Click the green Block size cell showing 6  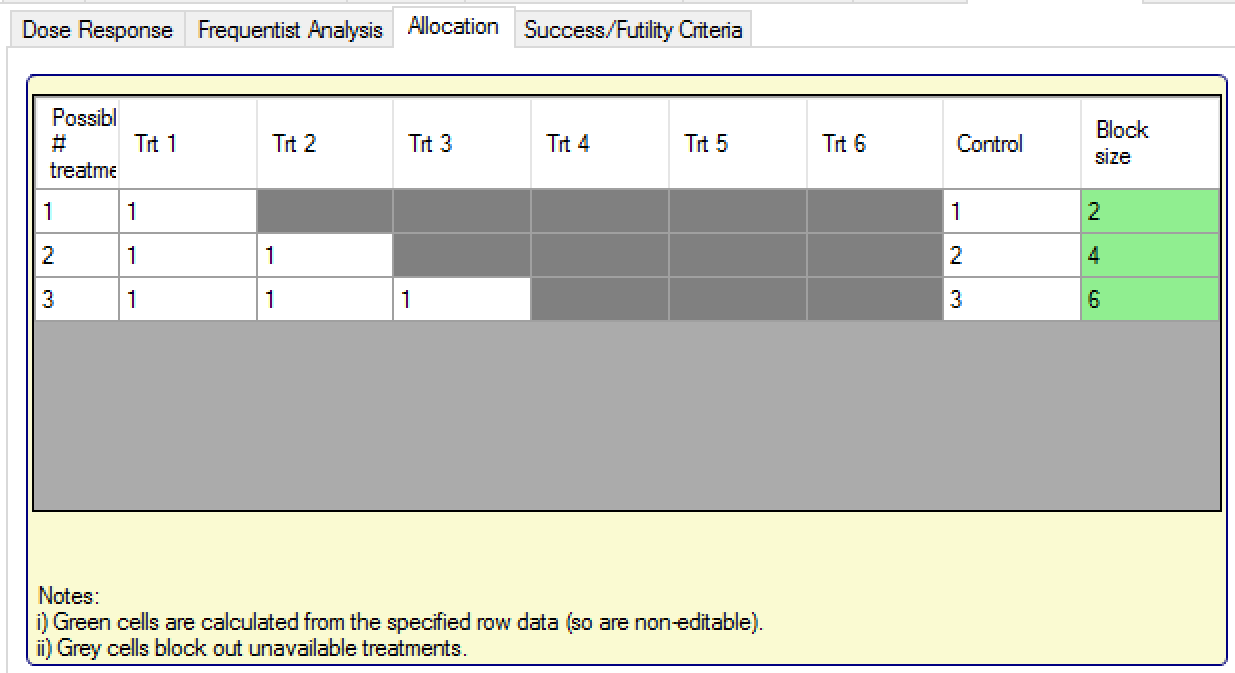pyautogui.click(x=1149, y=300)
